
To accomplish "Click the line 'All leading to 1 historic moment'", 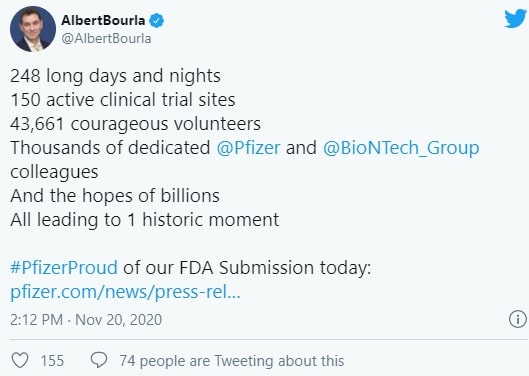I will (145, 220).
